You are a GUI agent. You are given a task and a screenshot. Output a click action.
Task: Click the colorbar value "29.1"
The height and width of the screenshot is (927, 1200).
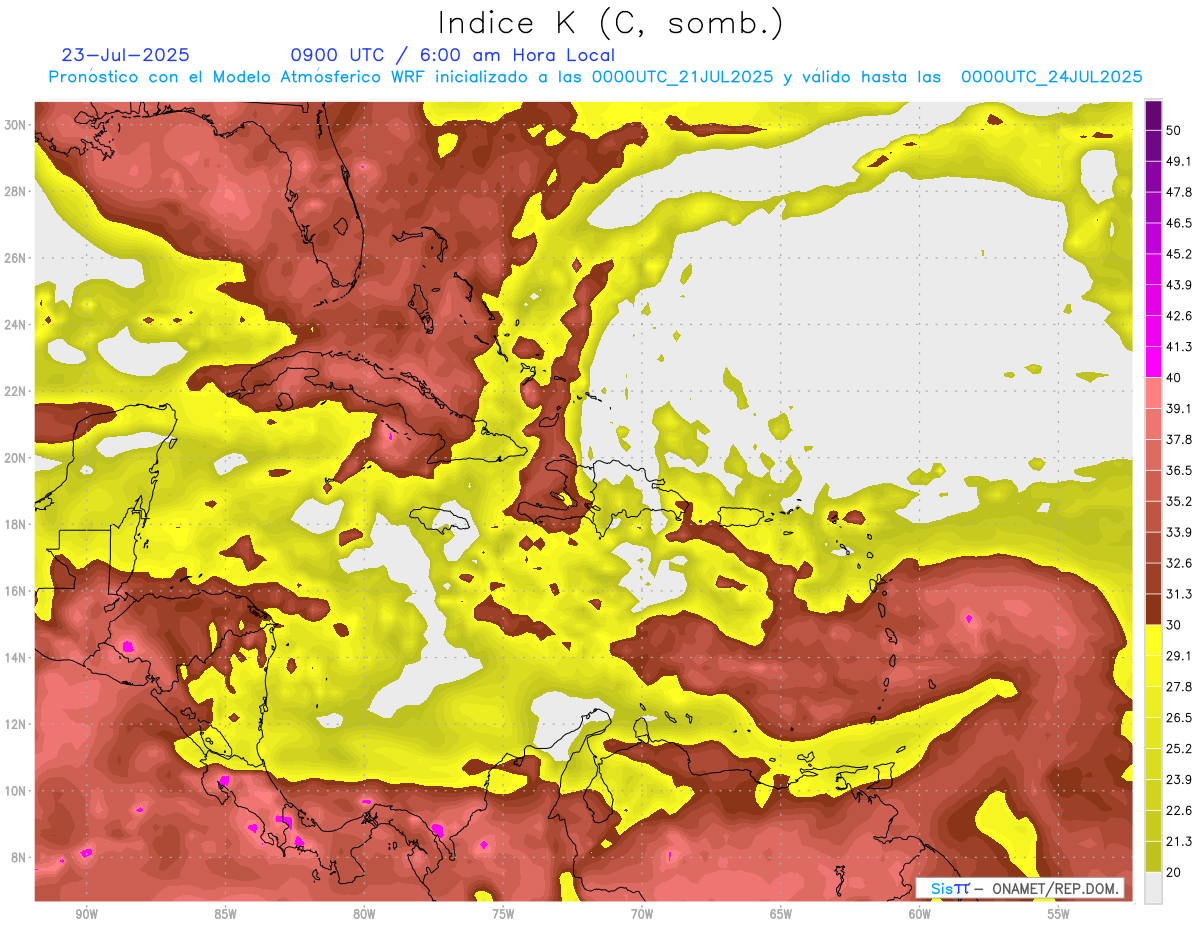pyautogui.click(x=1179, y=655)
